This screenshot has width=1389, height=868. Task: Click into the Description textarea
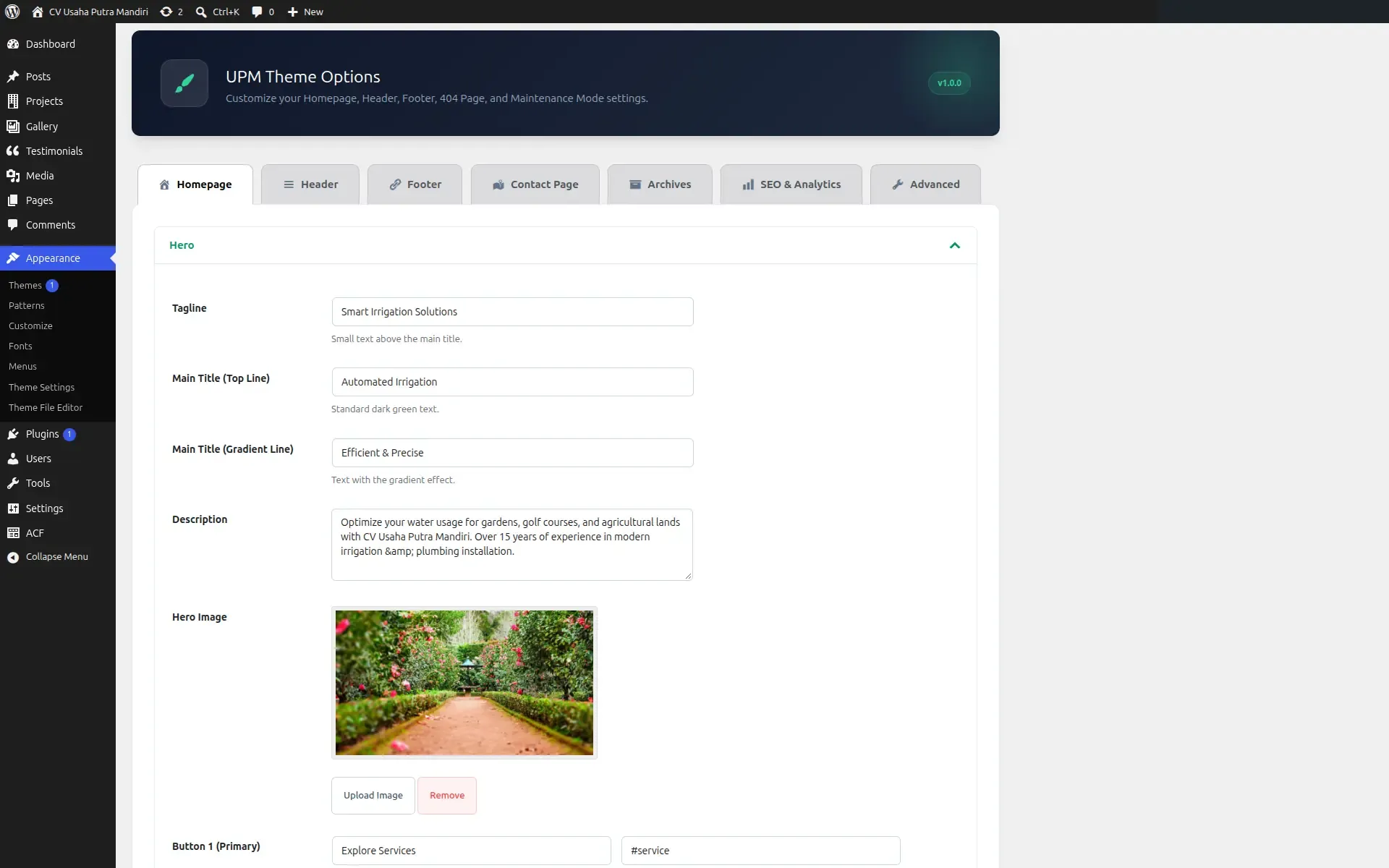click(512, 545)
